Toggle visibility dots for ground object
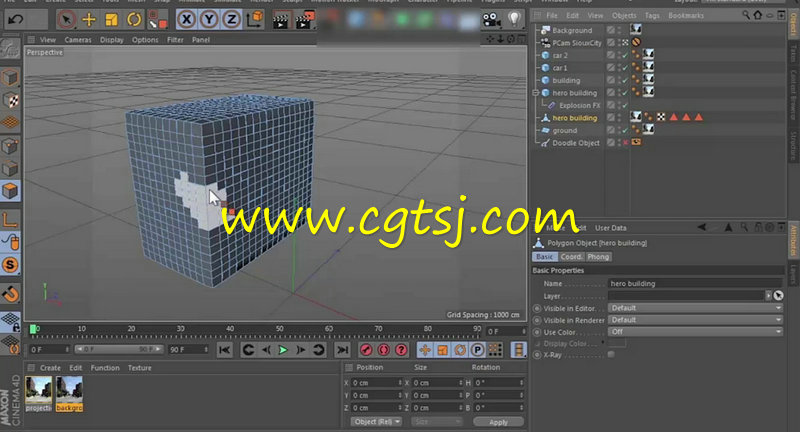The image size is (800, 432). point(619,131)
